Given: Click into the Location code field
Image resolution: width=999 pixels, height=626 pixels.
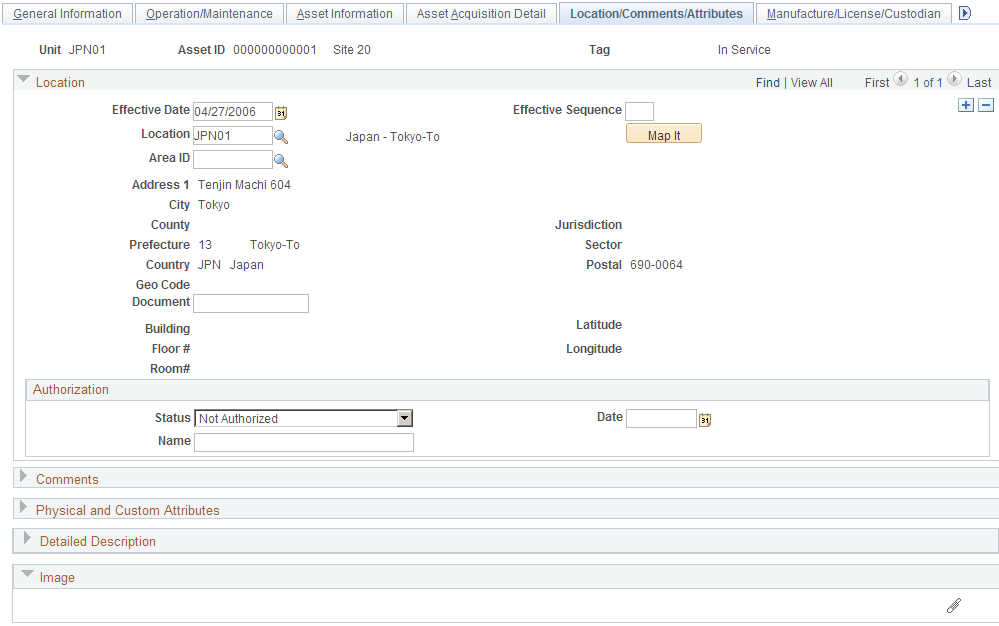Looking at the screenshot, I should pyautogui.click(x=233, y=136).
